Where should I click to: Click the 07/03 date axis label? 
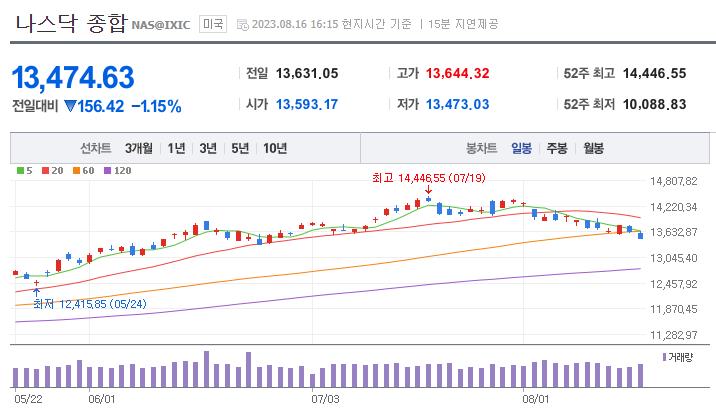326,399
